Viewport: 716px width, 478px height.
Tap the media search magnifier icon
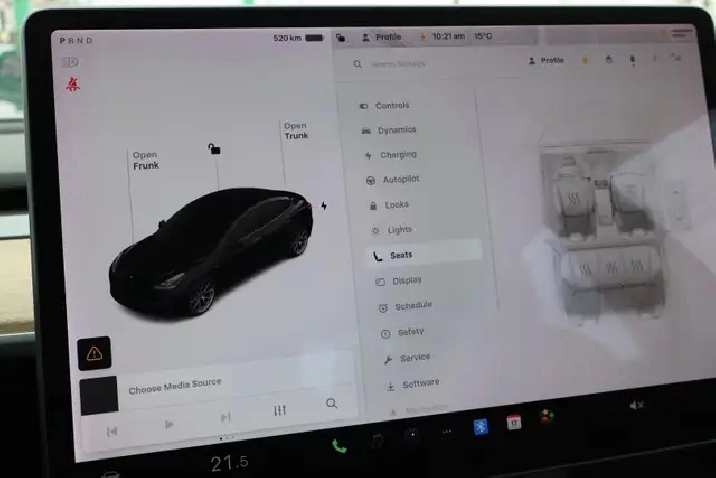tap(331, 404)
